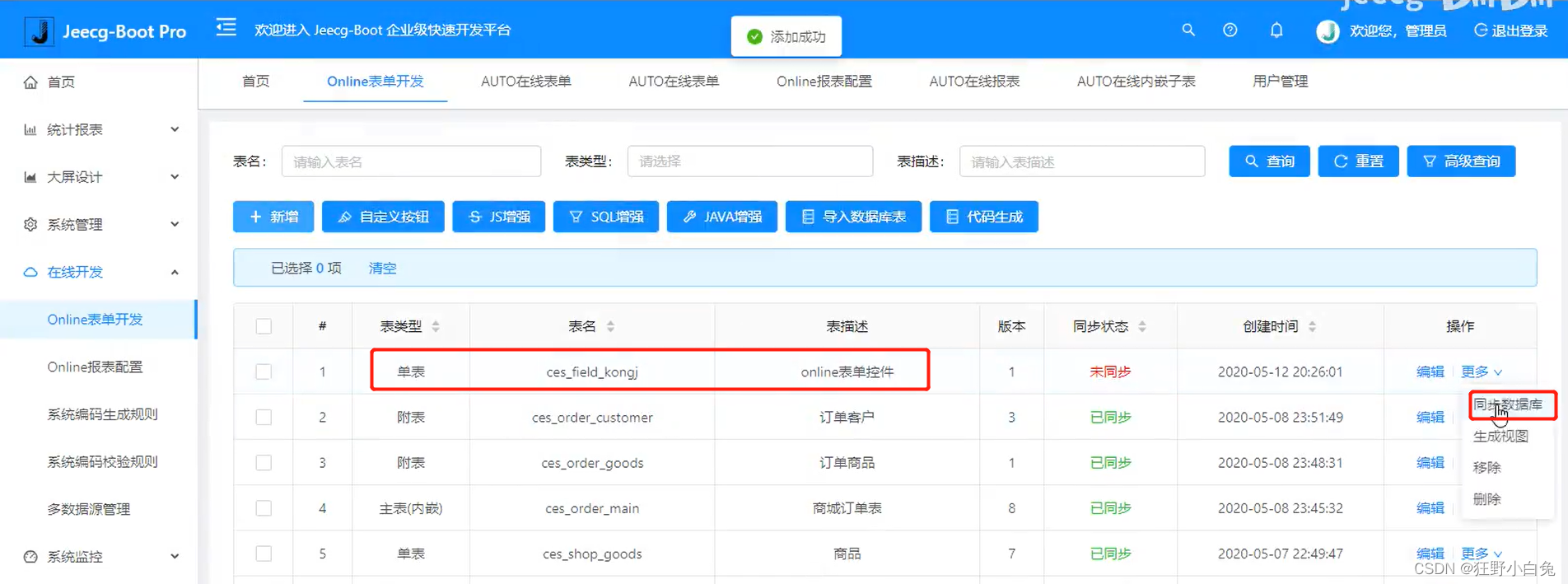Click the 2020-05-12 20:26:01 timestamp

tap(1281, 371)
